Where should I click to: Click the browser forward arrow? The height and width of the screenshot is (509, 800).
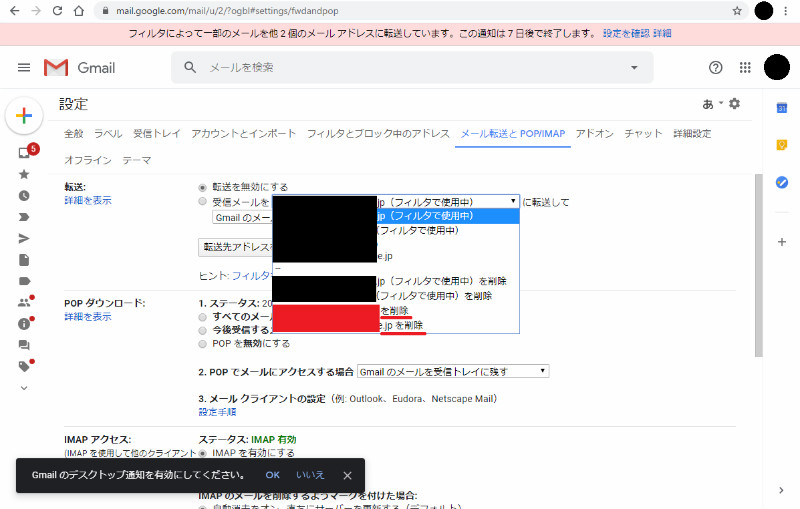pos(36,11)
